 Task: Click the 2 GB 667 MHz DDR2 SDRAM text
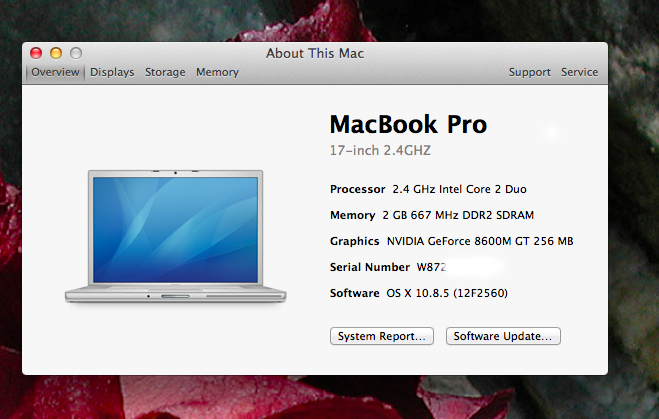pos(458,215)
